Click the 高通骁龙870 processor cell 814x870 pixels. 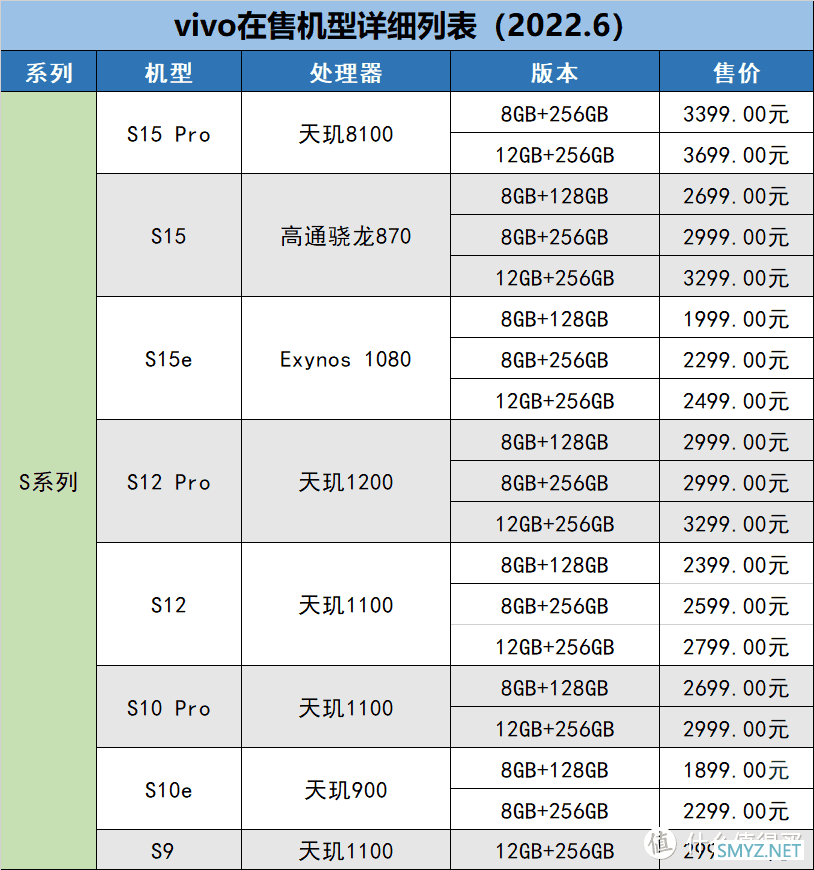tap(346, 235)
